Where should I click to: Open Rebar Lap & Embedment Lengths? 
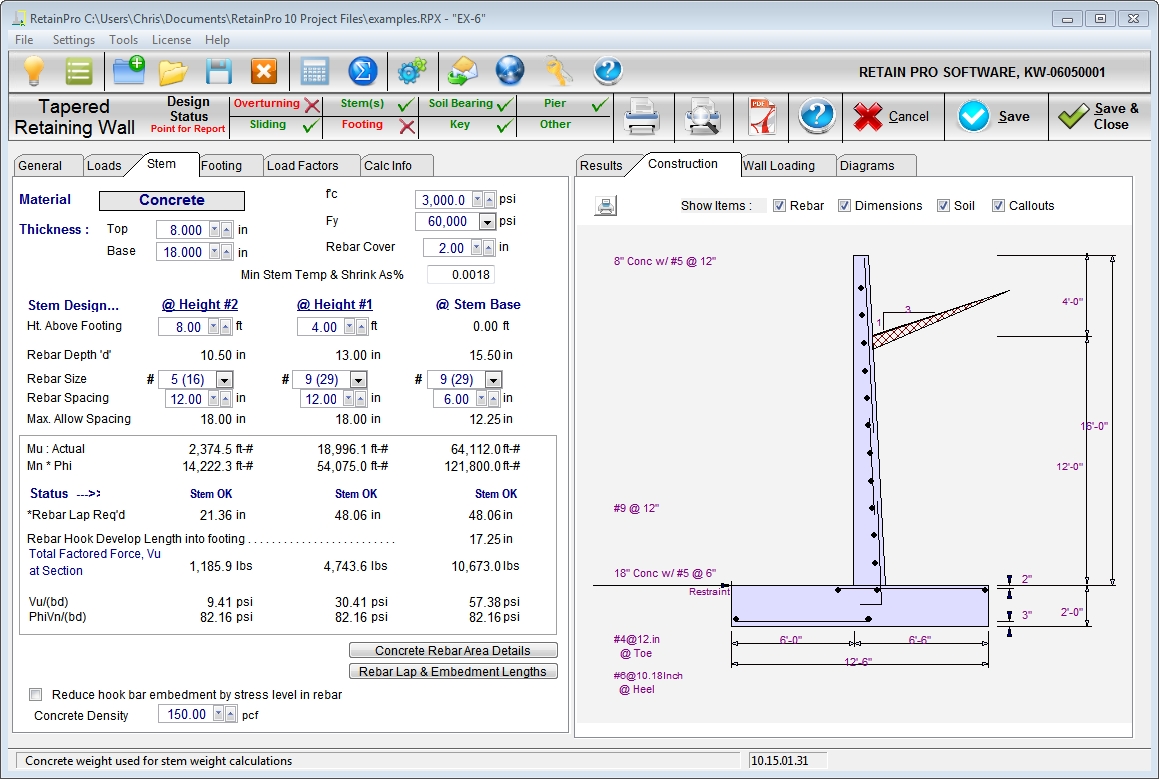click(453, 671)
